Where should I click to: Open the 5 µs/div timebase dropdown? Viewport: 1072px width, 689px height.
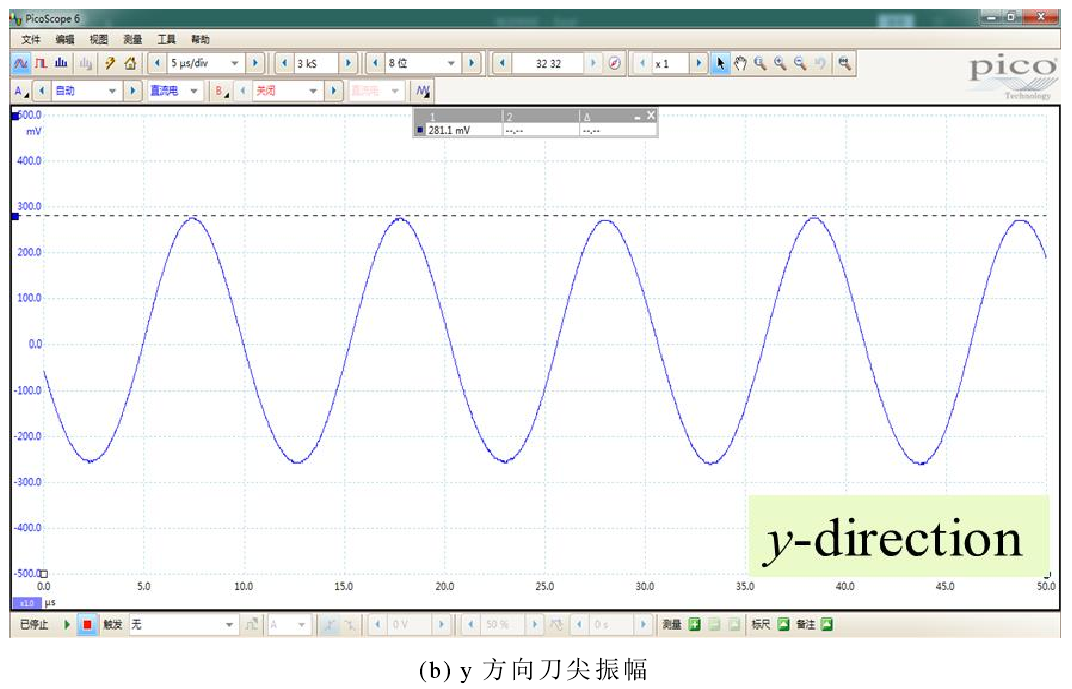tap(236, 63)
